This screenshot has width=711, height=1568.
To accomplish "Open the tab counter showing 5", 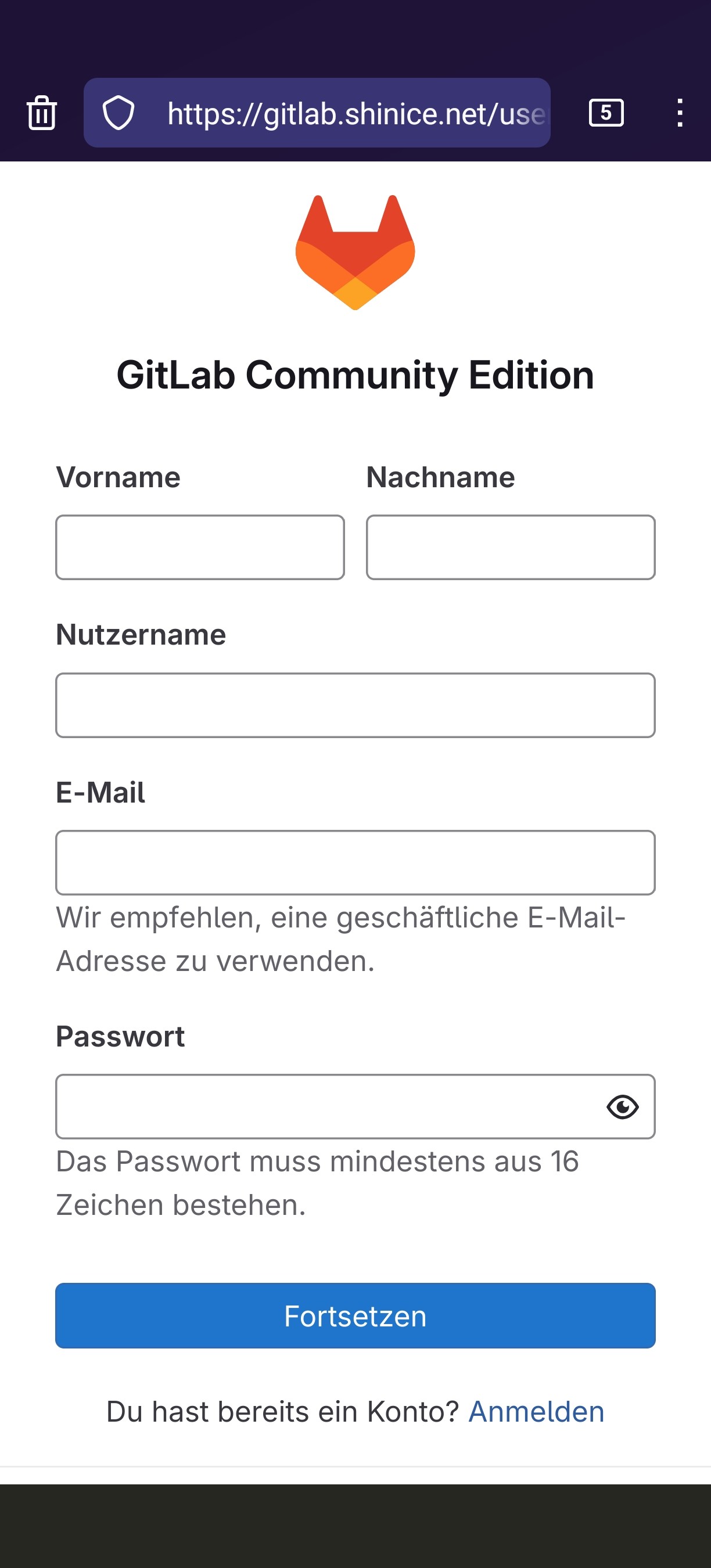I will (606, 113).
